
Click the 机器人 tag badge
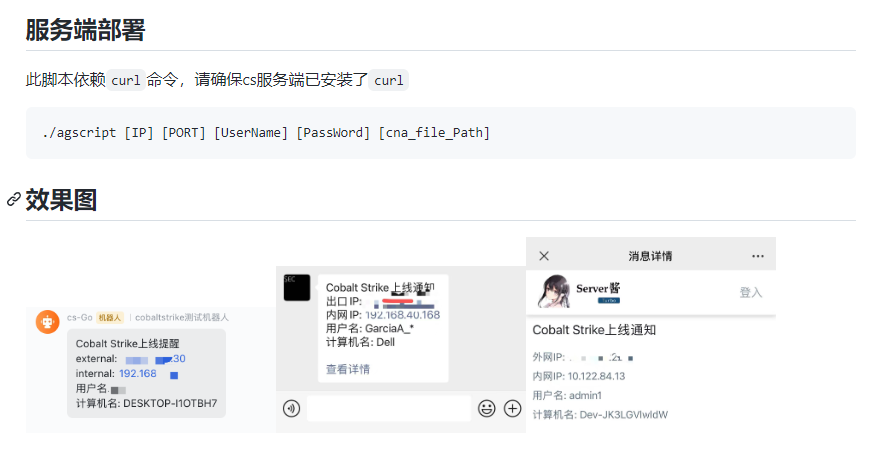tap(110, 317)
